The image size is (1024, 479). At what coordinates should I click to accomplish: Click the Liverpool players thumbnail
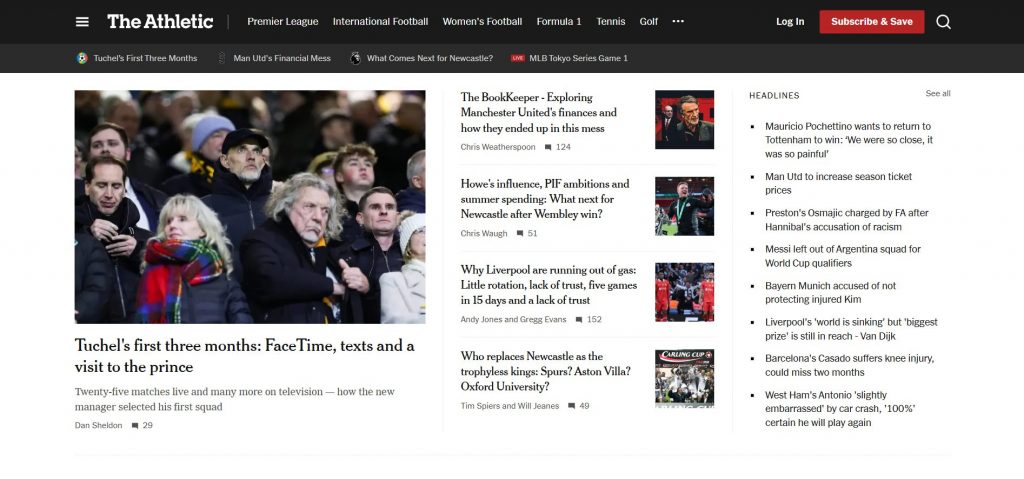point(684,292)
